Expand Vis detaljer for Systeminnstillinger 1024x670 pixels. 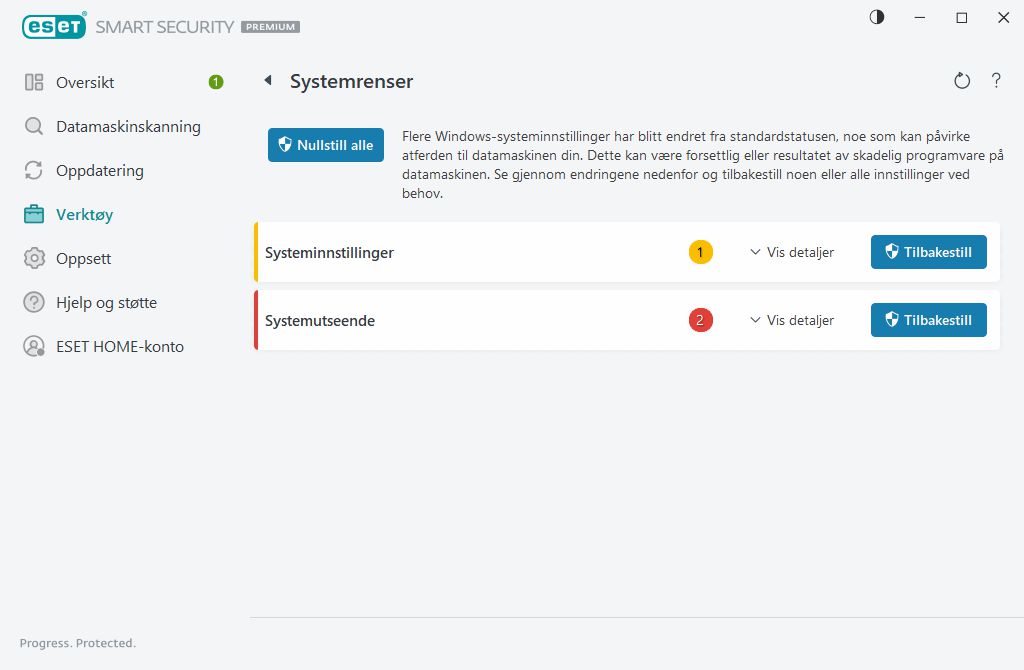pos(791,252)
